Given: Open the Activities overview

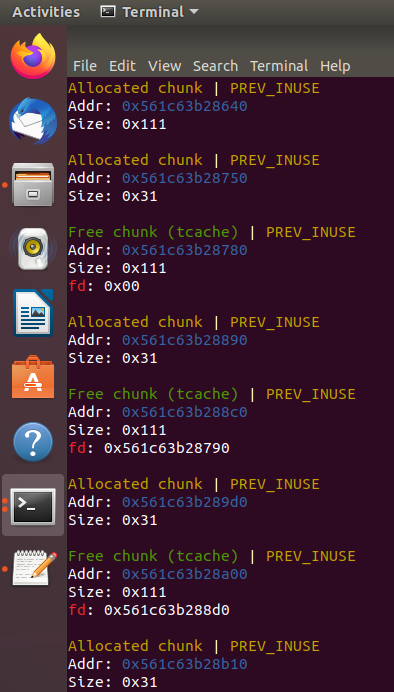Looking at the screenshot, I should coord(46,12).
